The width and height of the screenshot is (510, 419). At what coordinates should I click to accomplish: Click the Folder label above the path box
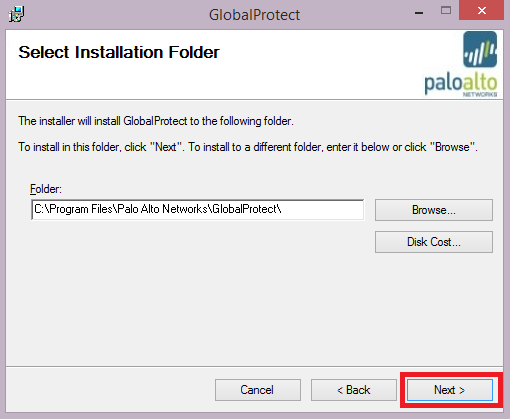pyautogui.click(x=46, y=189)
